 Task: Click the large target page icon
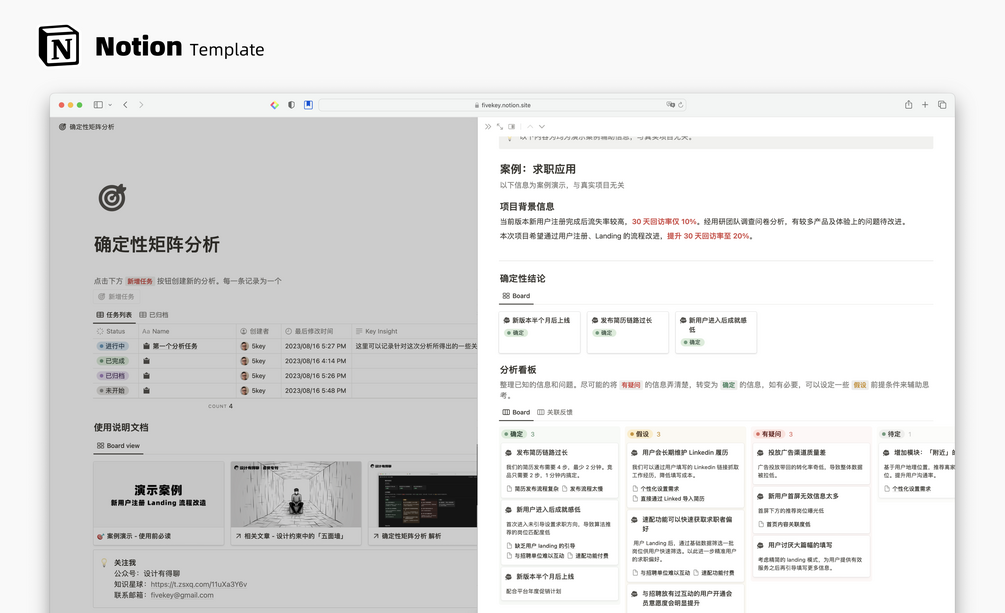[x=112, y=197]
